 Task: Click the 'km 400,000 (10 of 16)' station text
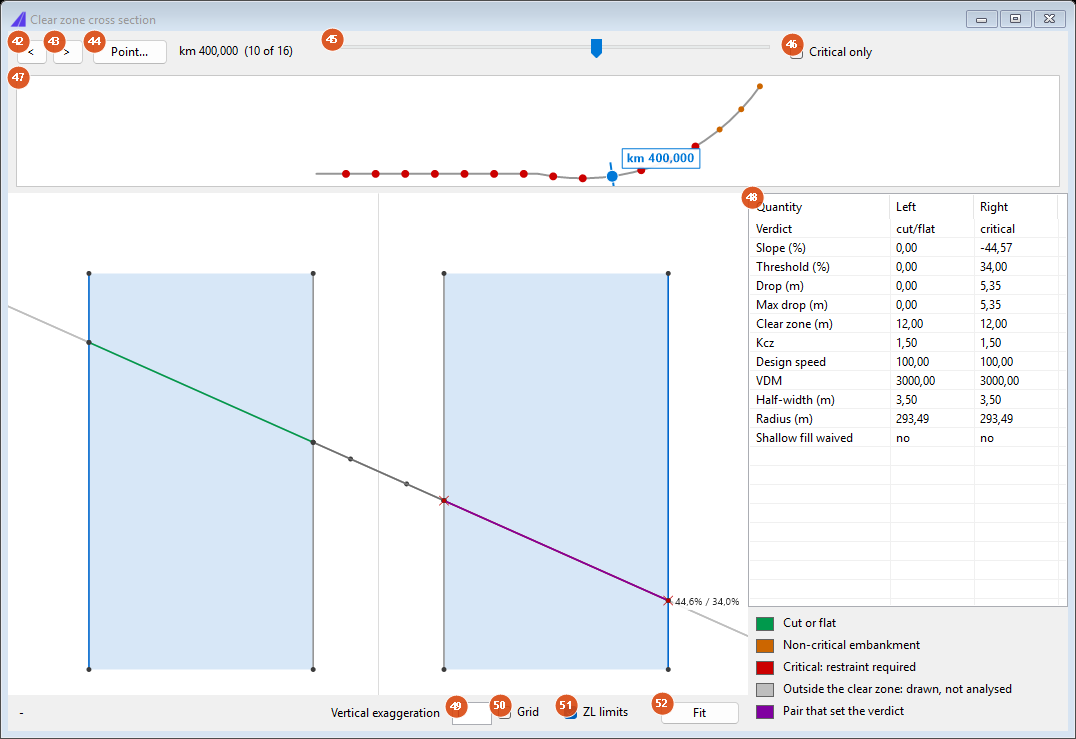coord(236,51)
